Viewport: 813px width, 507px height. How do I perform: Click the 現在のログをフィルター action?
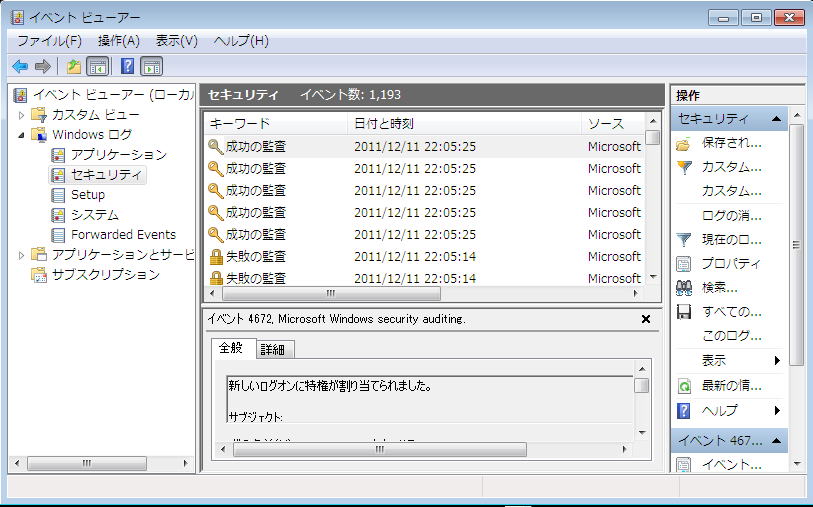[x=731, y=240]
